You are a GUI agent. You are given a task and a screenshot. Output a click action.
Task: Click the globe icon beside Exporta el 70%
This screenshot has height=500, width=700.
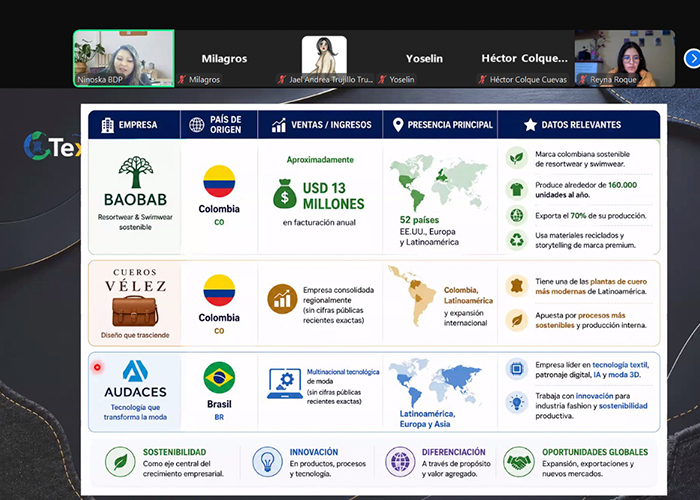[517, 216]
